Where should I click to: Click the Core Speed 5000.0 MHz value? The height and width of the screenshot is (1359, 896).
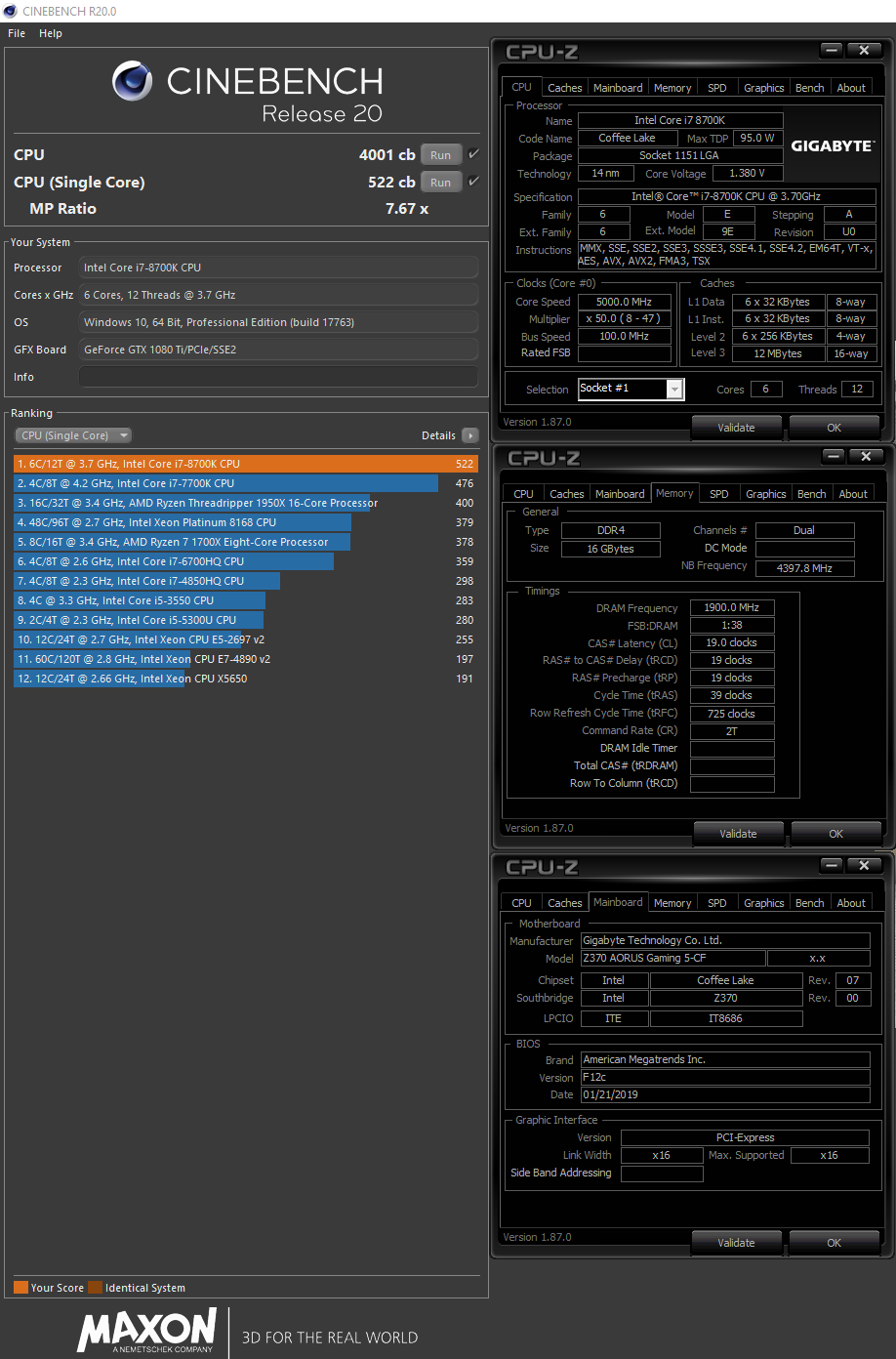click(x=625, y=302)
